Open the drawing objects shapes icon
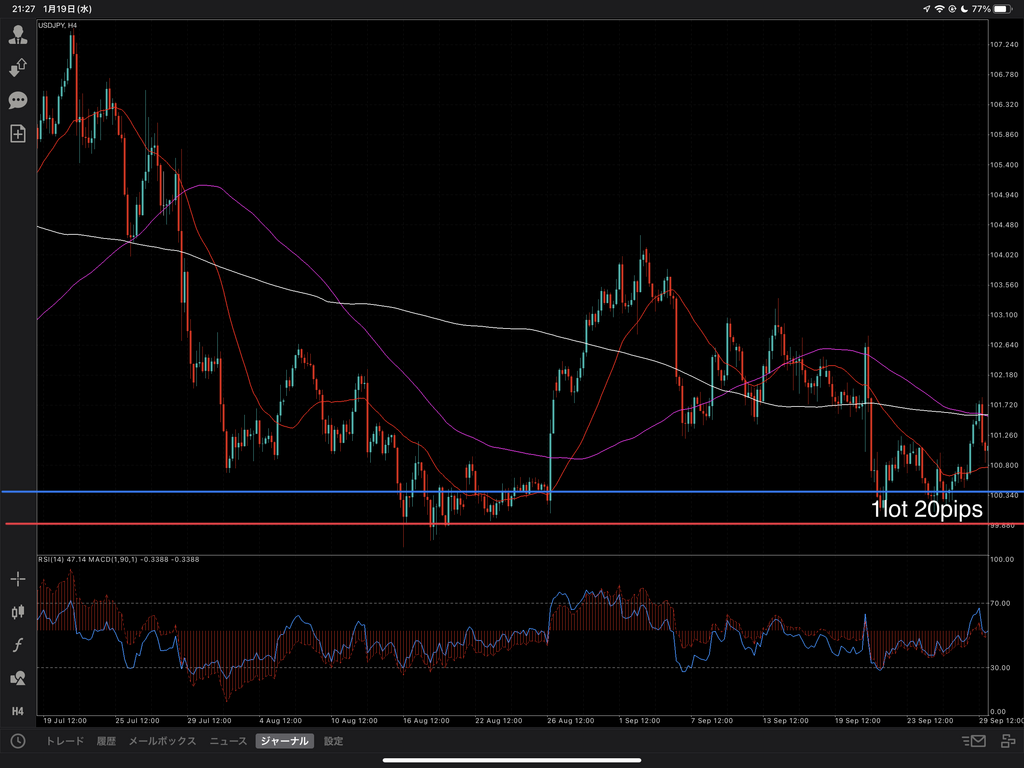 pyautogui.click(x=18, y=678)
